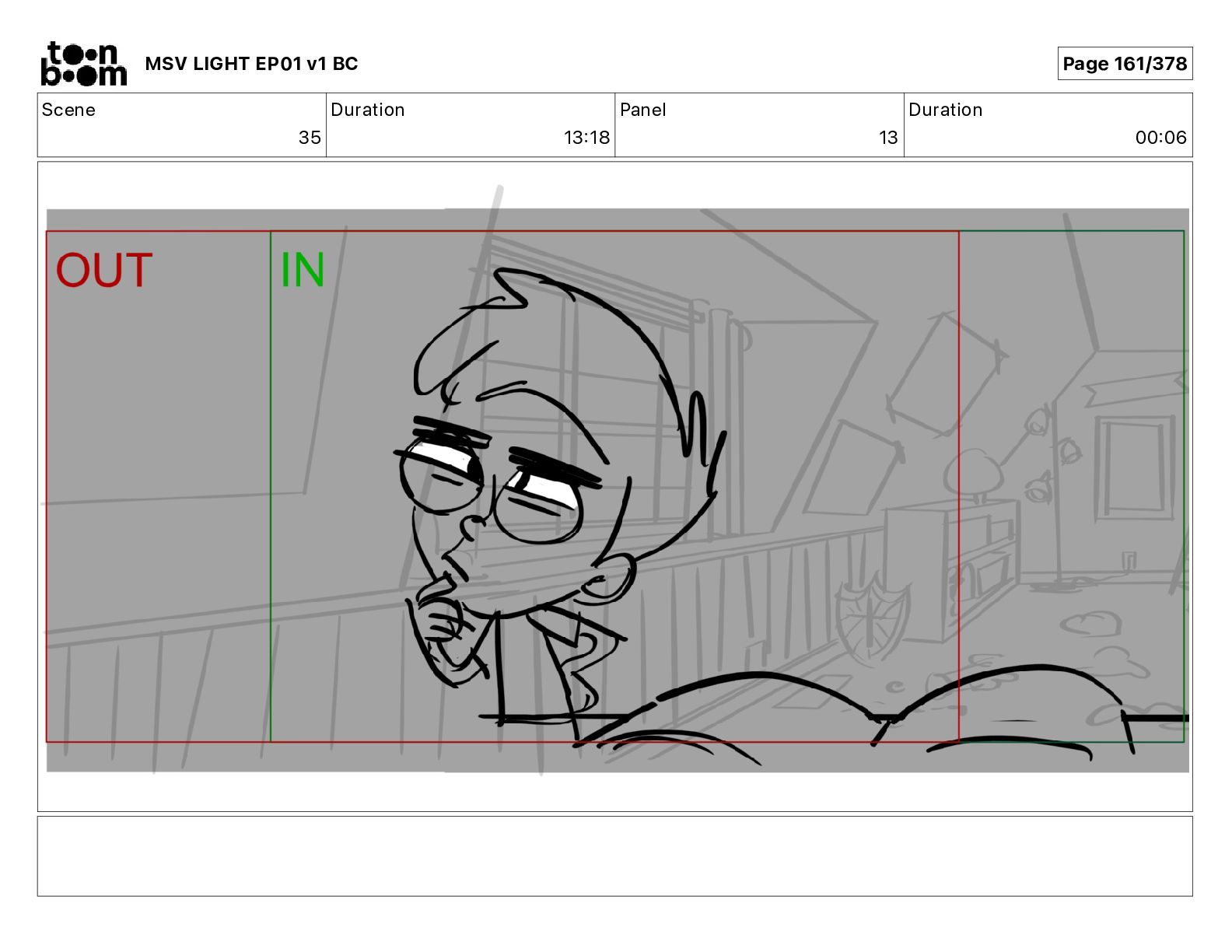The height and width of the screenshot is (952, 1232).
Task: Click the storyboard panel drawing of the boy
Action: click(x=618, y=490)
